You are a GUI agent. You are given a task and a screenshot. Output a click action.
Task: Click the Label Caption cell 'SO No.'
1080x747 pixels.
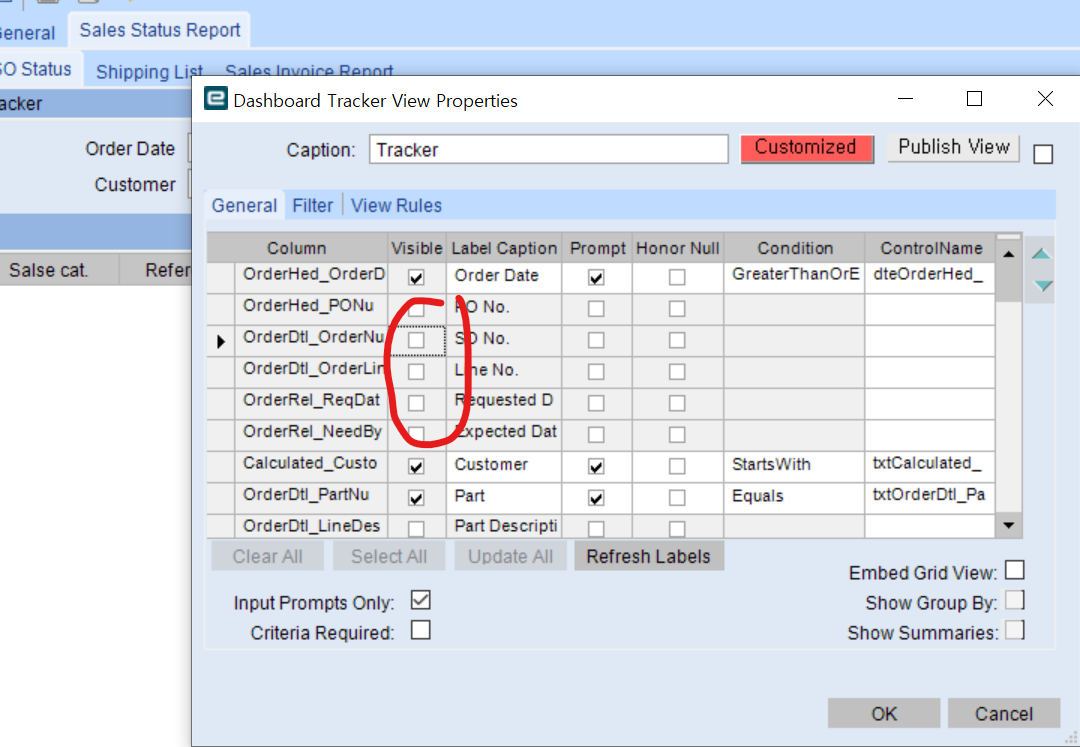(x=504, y=341)
